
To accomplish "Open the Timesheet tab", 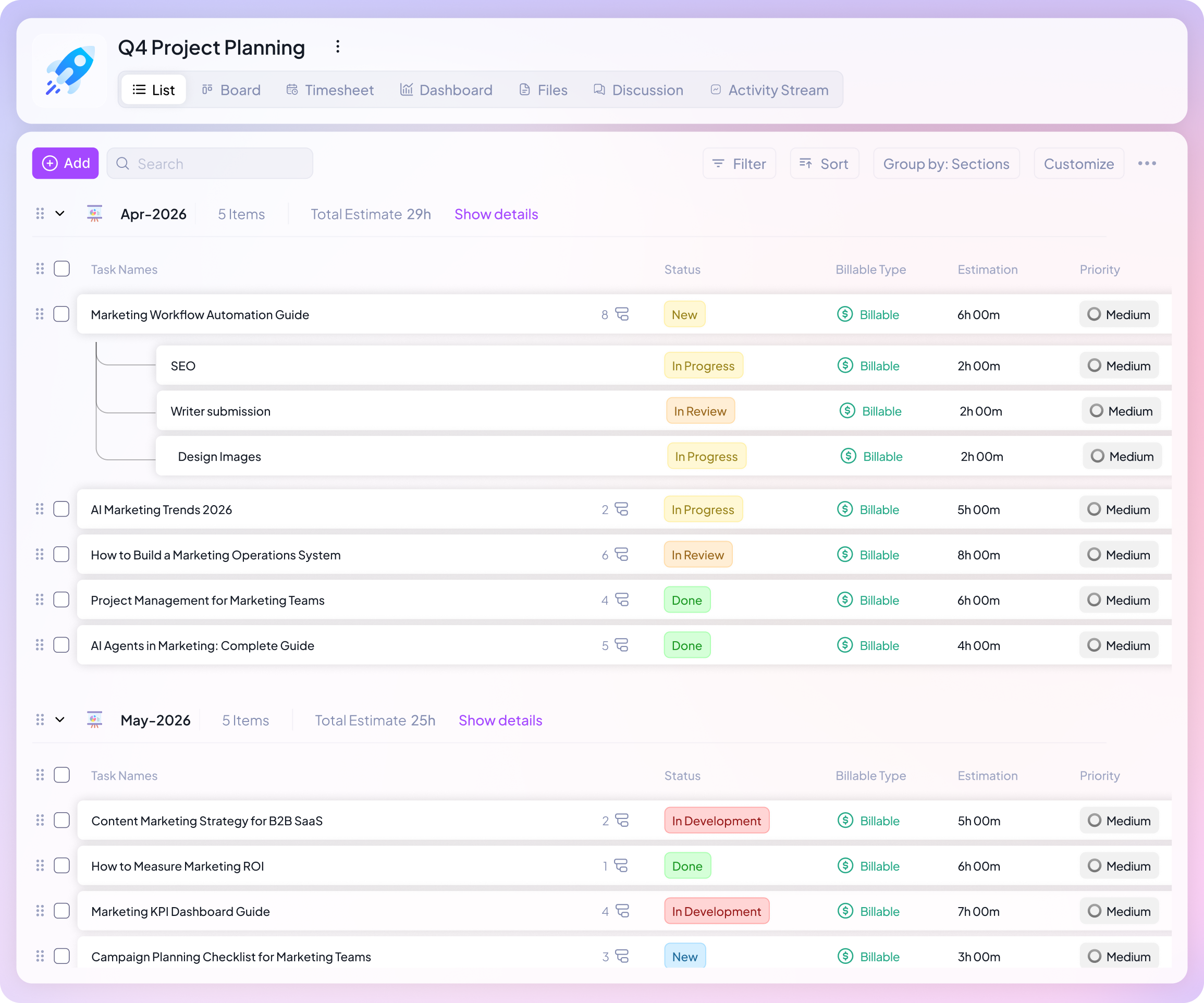I will [330, 90].
